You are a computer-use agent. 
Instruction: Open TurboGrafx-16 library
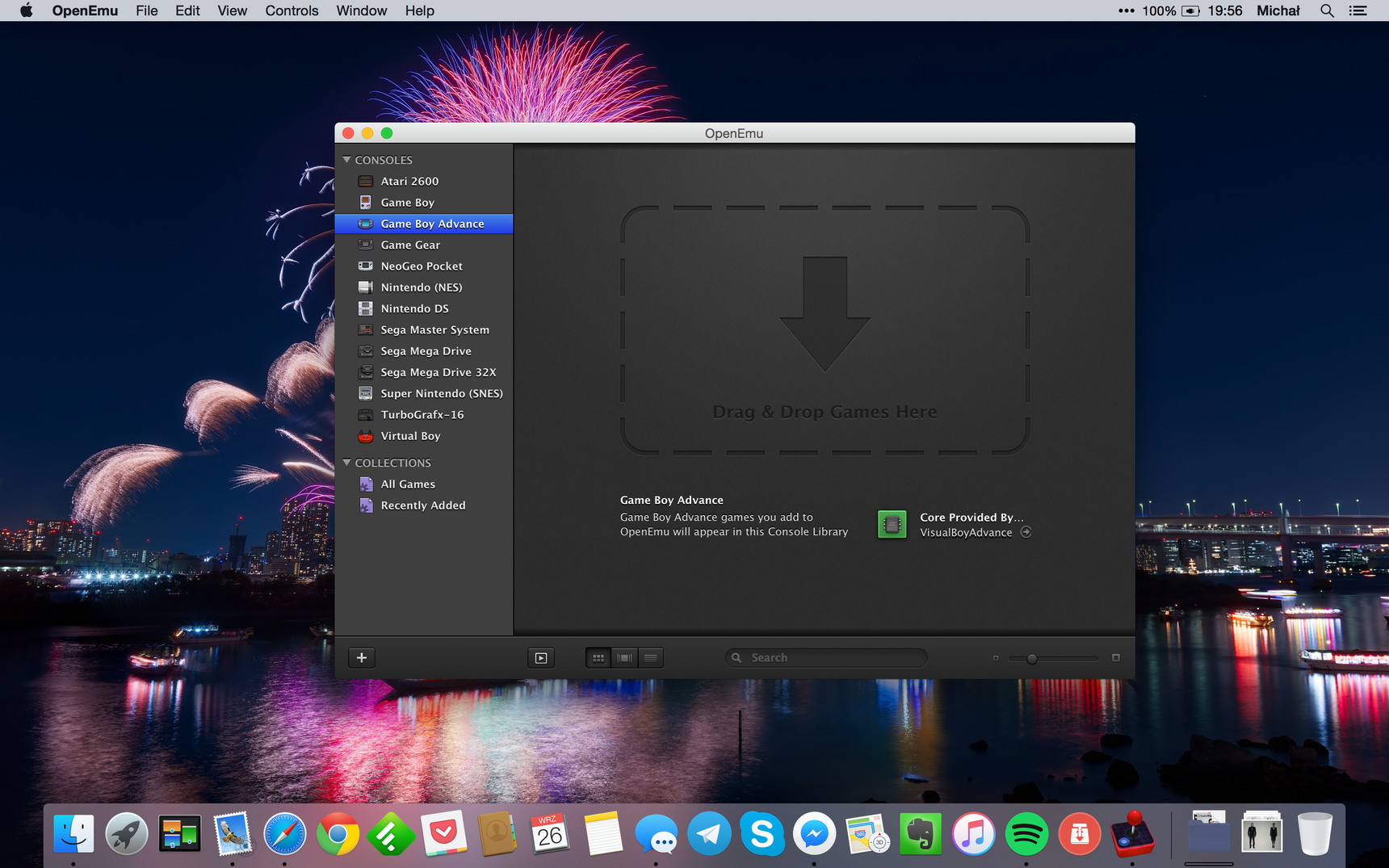click(x=424, y=414)
